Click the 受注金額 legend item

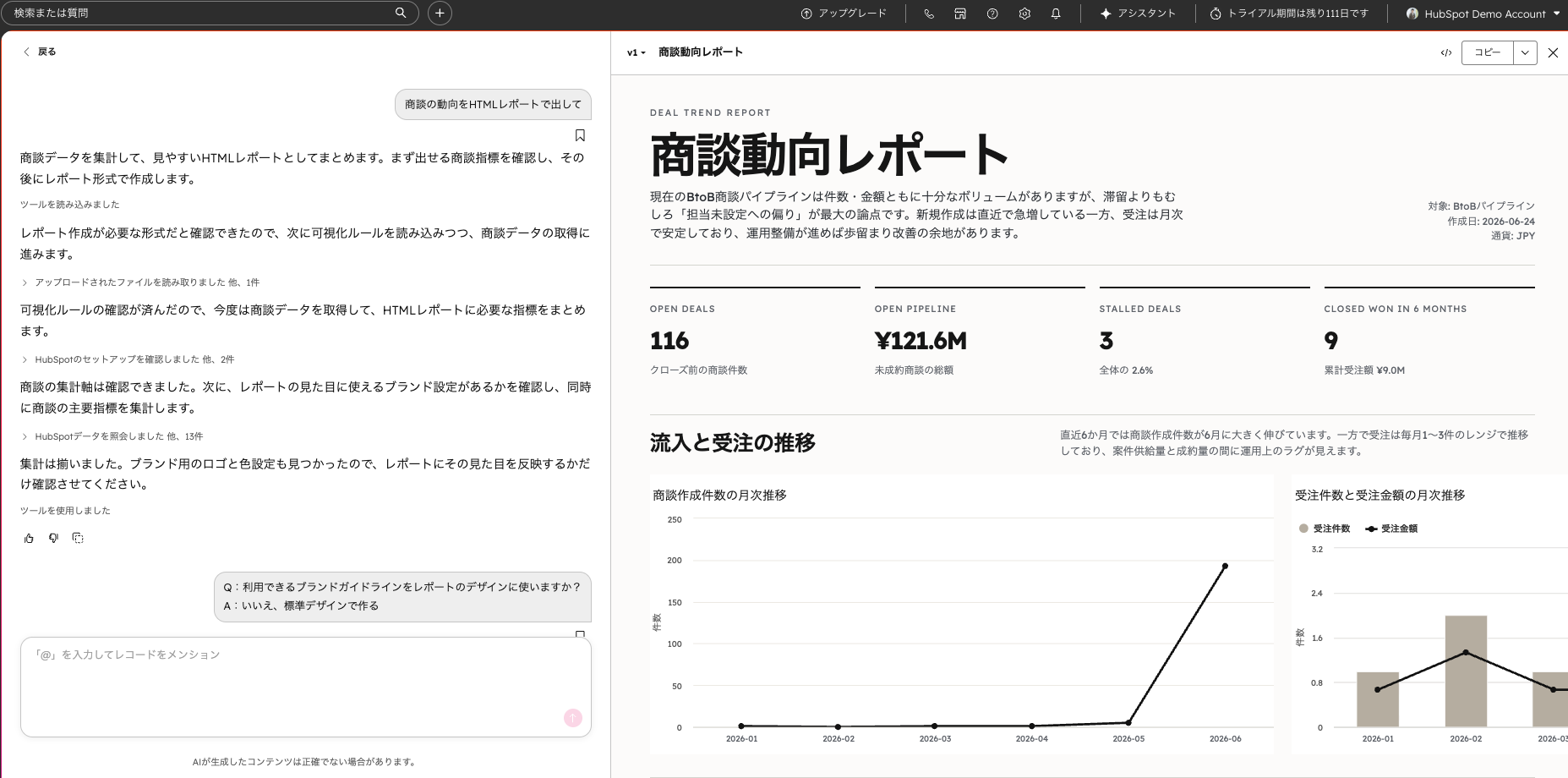(x=1391, y=529)
